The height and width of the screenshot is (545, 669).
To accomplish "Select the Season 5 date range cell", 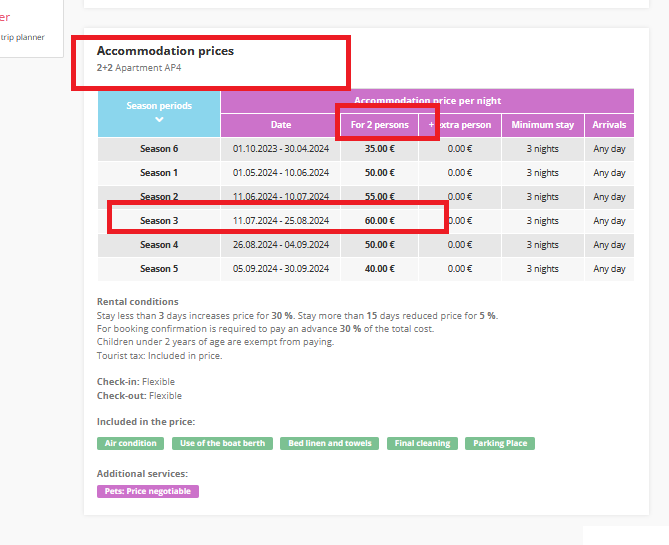I will point(280,269).
